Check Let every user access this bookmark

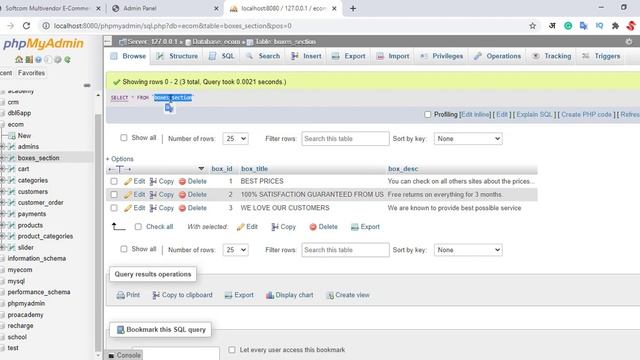pos(232,350)
